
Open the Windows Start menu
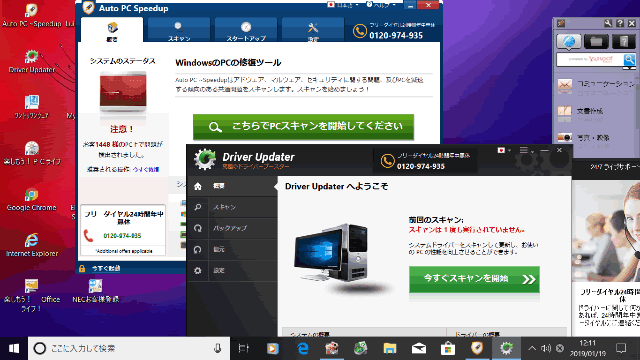tap(13, 348)
